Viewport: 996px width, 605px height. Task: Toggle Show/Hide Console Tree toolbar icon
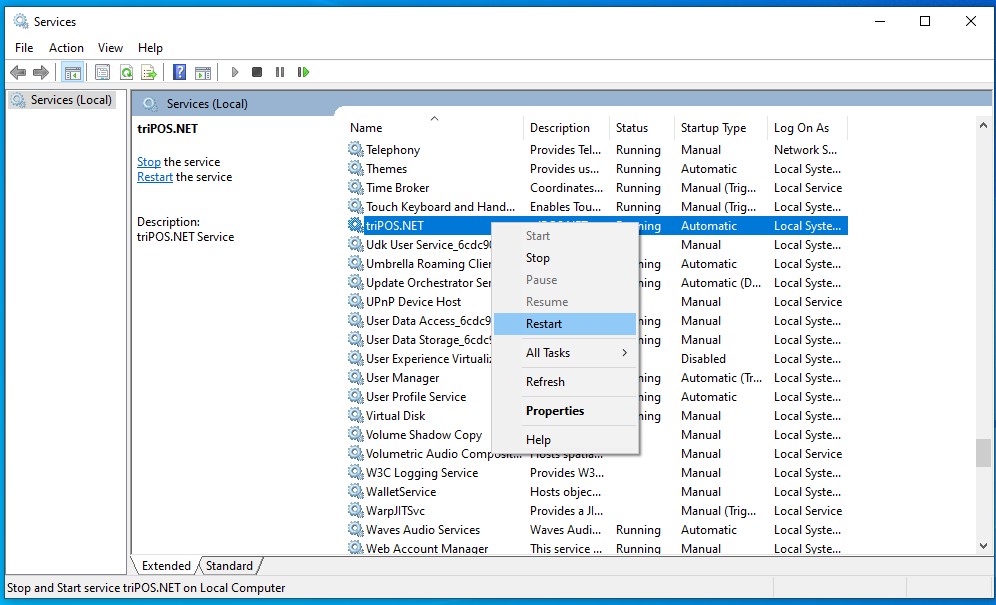click(x=72, y=72)
